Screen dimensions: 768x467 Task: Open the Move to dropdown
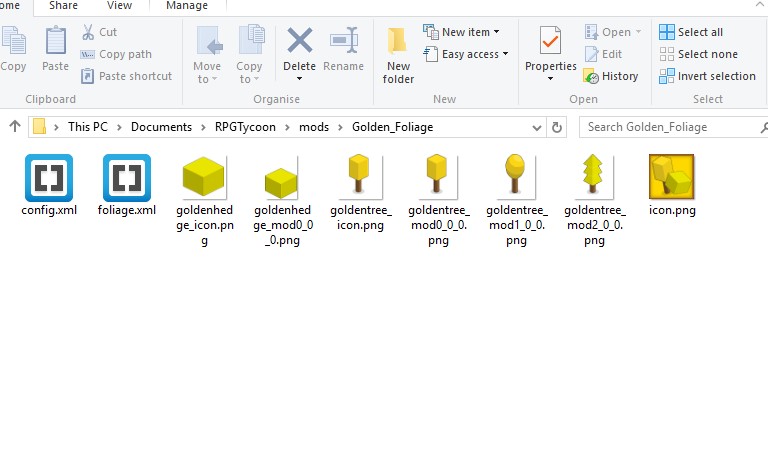(207, 55)
